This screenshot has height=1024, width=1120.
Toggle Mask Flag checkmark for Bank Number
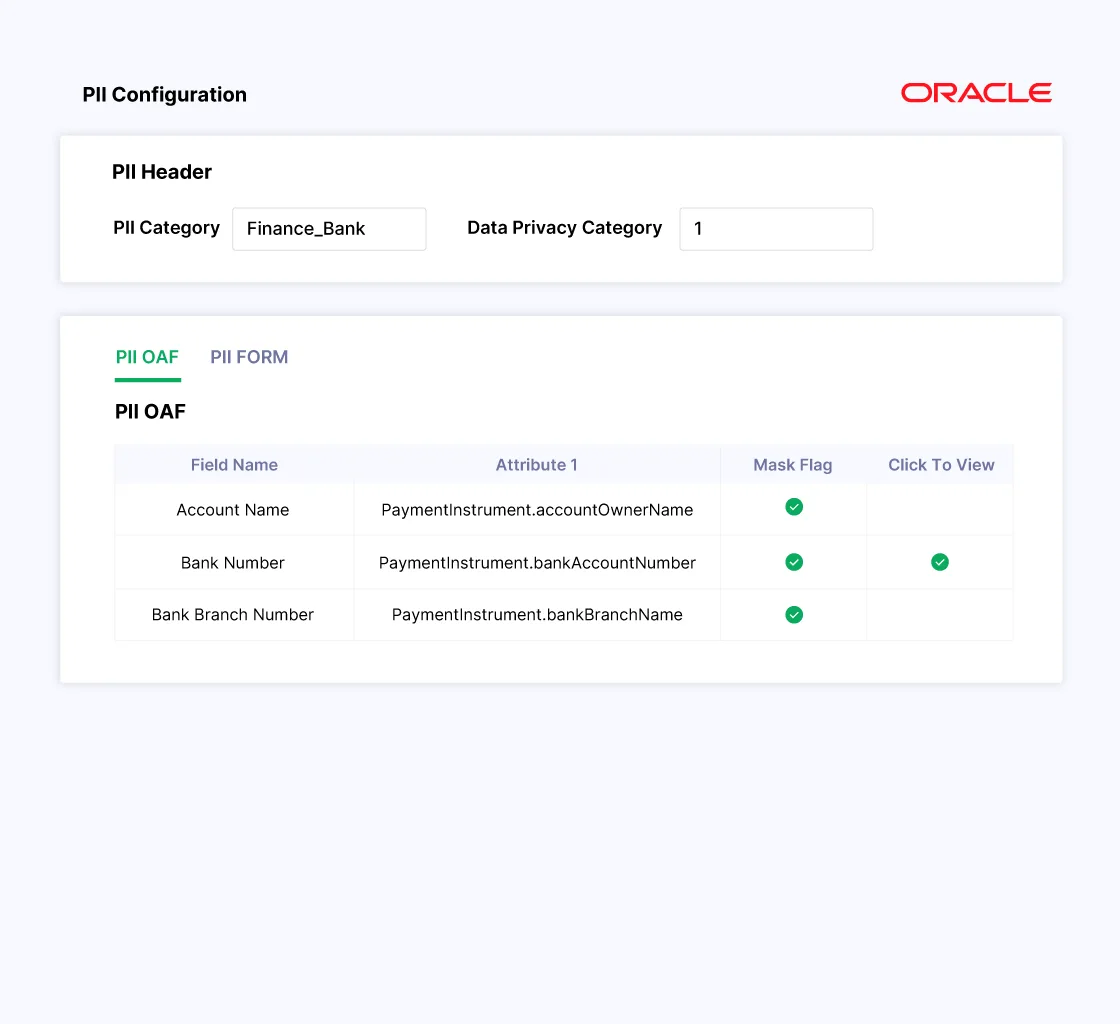point(794,562)
